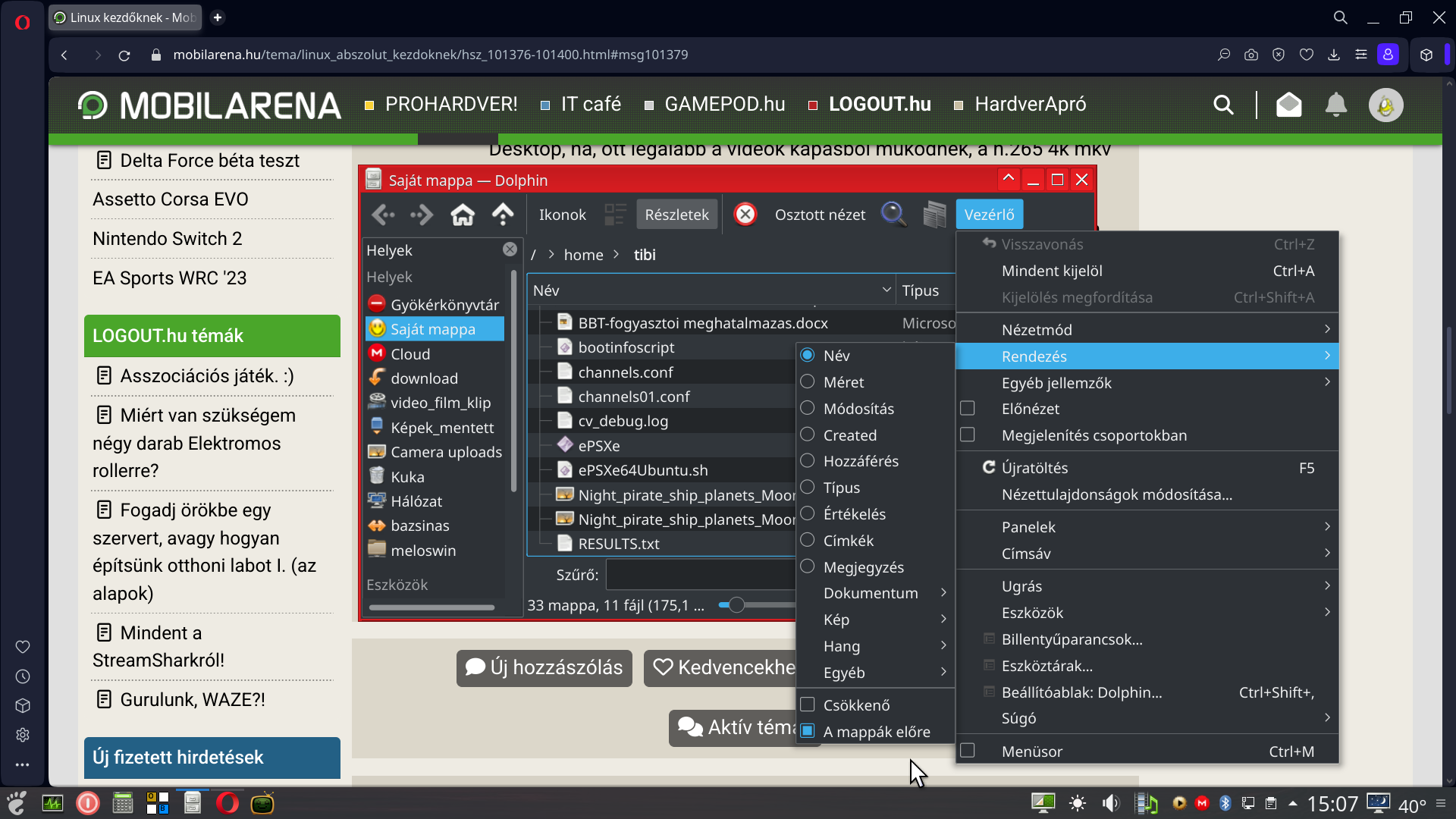Adjust Dolphin zoom slider handle
The image size is (1456, 819).
coord(736,605)
